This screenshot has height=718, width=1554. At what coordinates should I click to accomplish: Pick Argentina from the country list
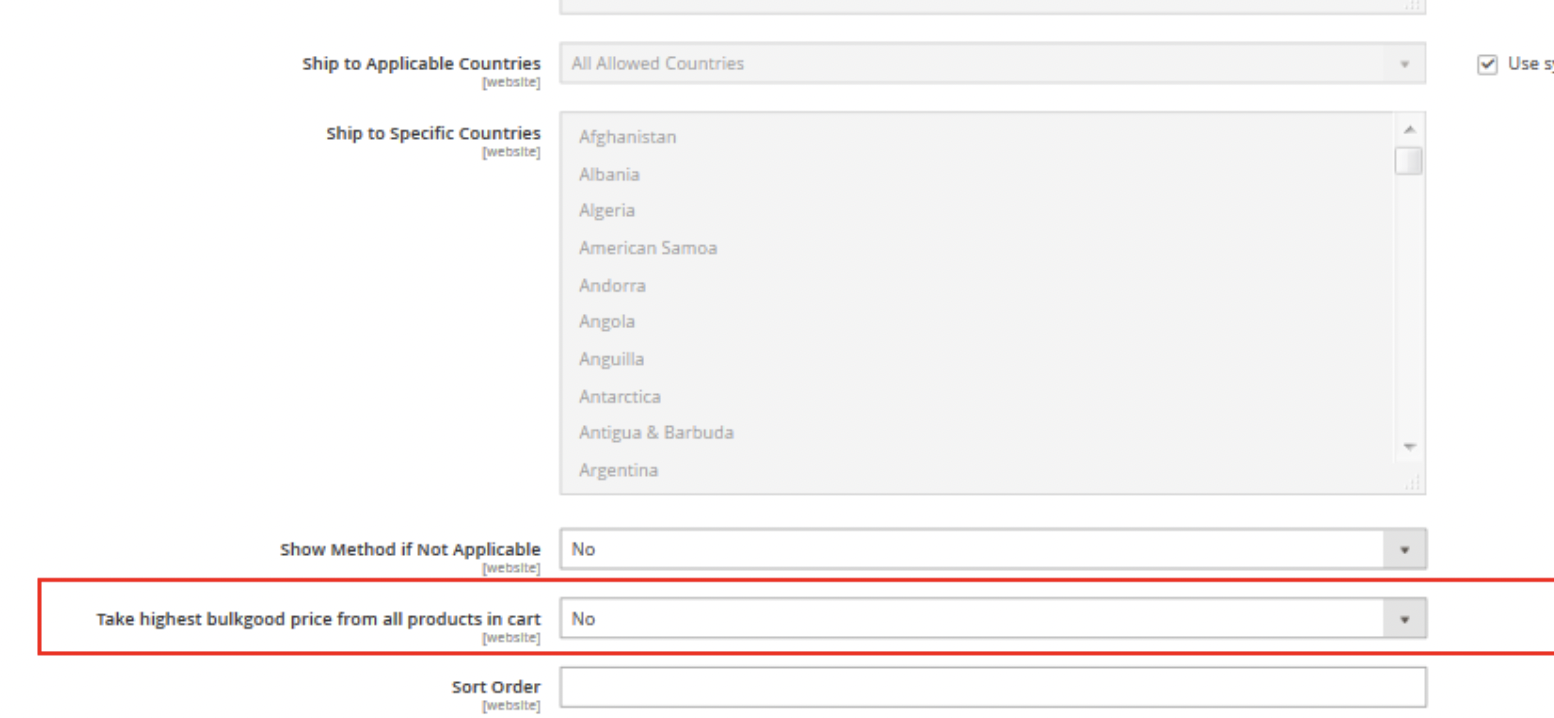click(618, 470)
